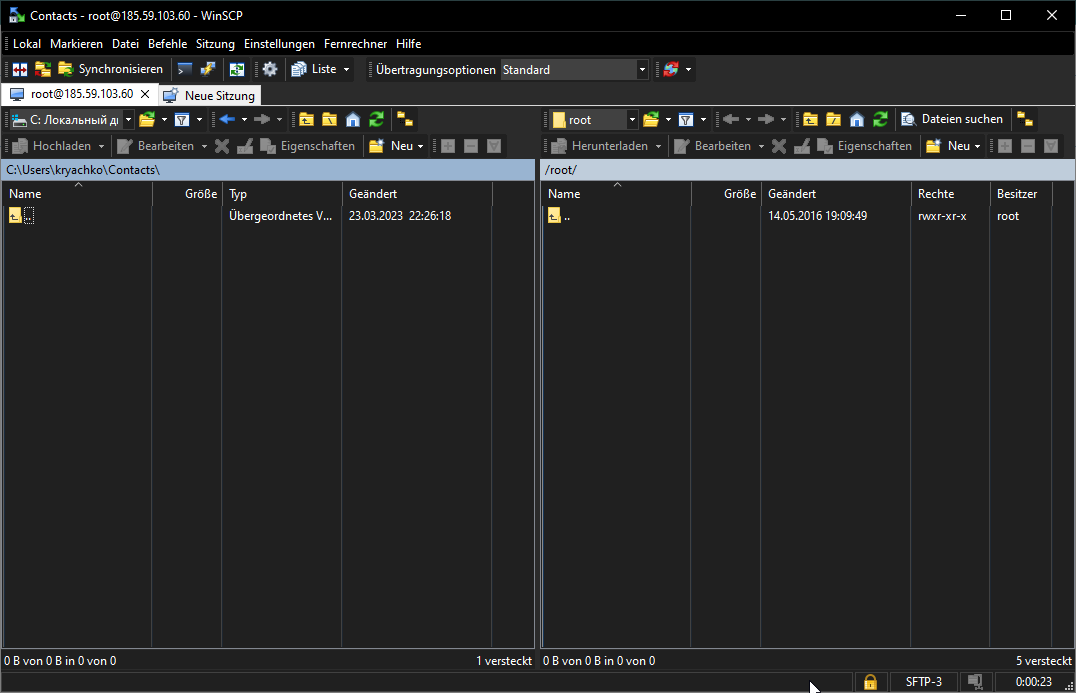Click local Eigenschaften button
The image size is (1076, 693).
click(308, 146)
